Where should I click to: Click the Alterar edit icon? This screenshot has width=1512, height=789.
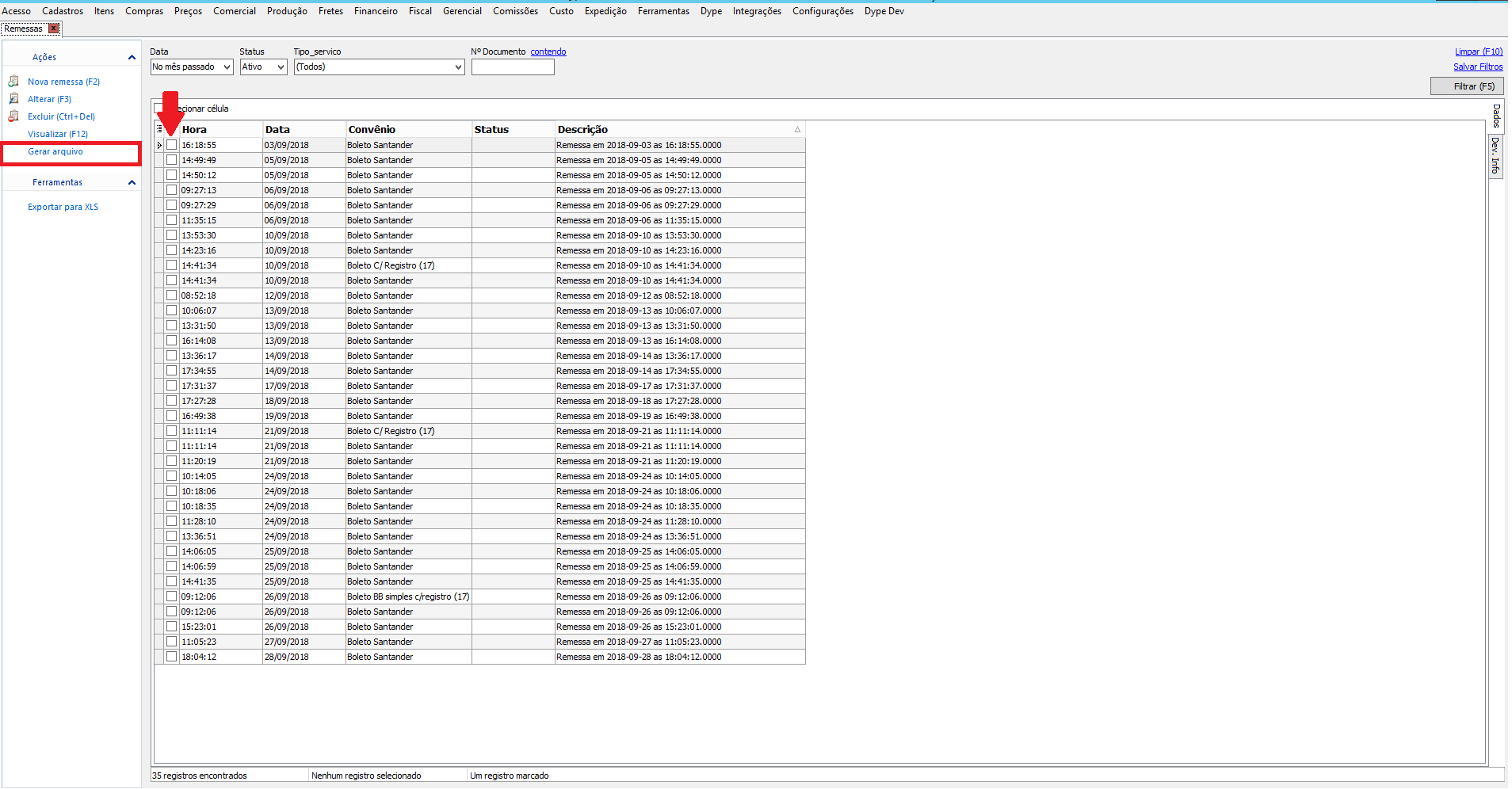[x=13, y=99]
